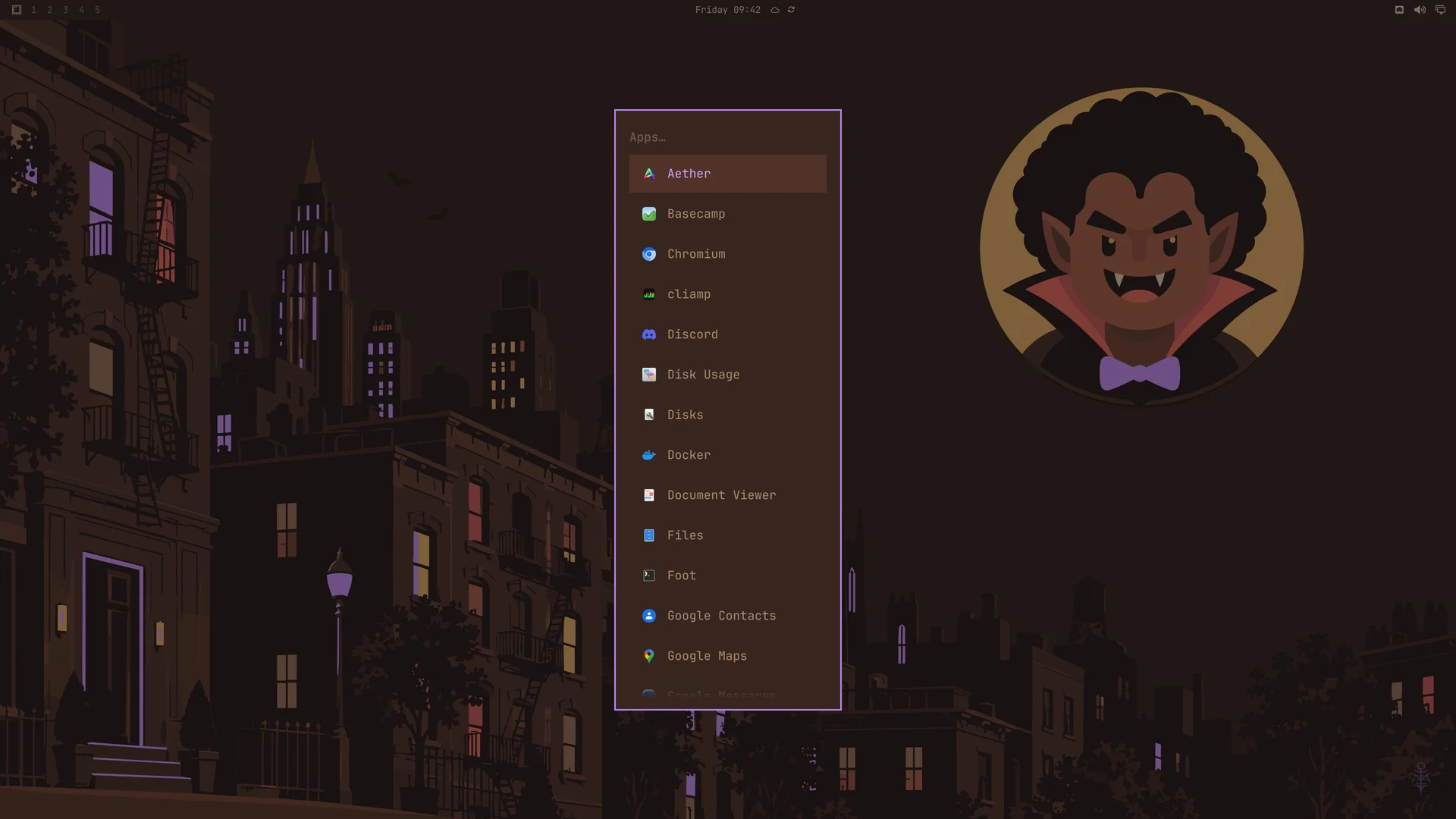The width and height of the screenshot is (1456, 819).
Task: Open the volume icon in top bar
Action: tap(1420, 10)
